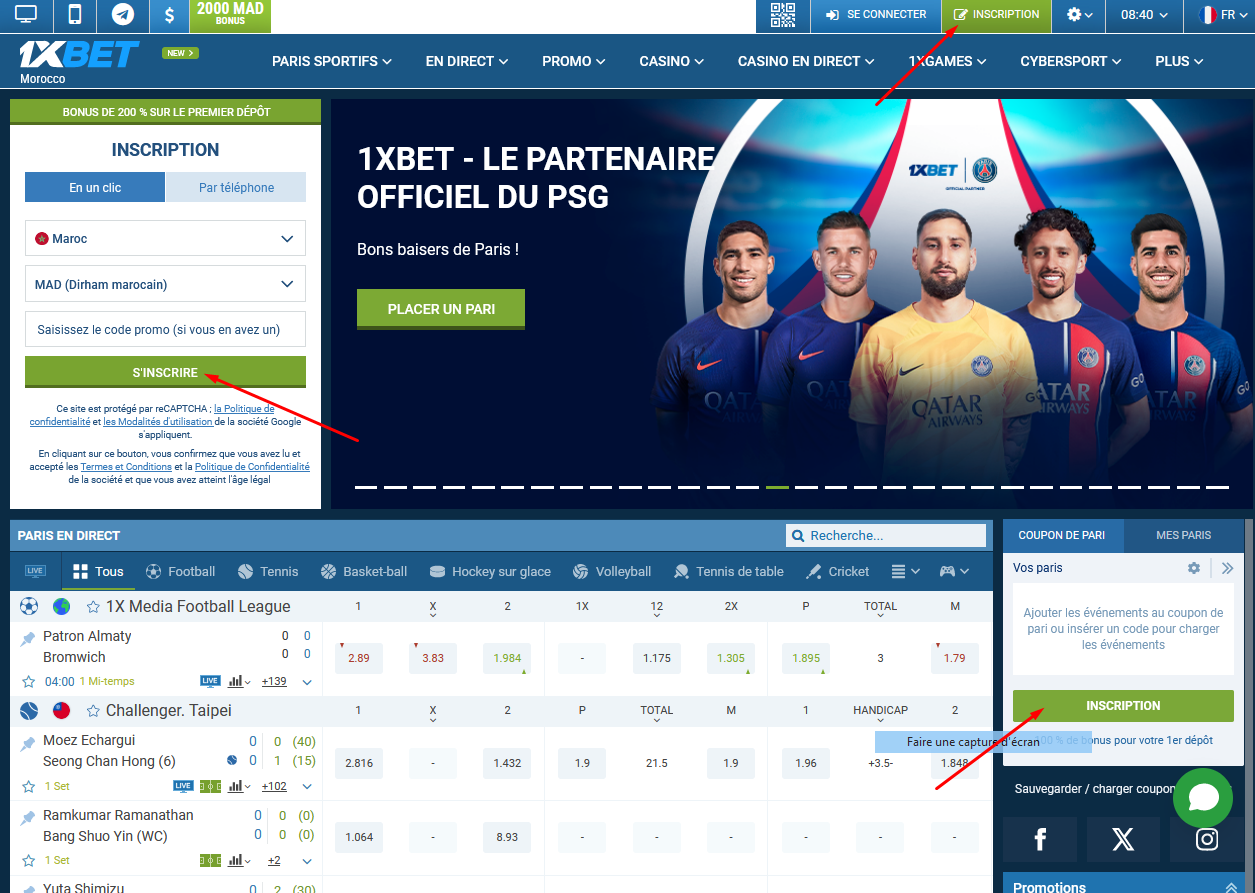Switch to the MES PARIS tab
Screen dimensions: 1255x893
click(1184, 535)
